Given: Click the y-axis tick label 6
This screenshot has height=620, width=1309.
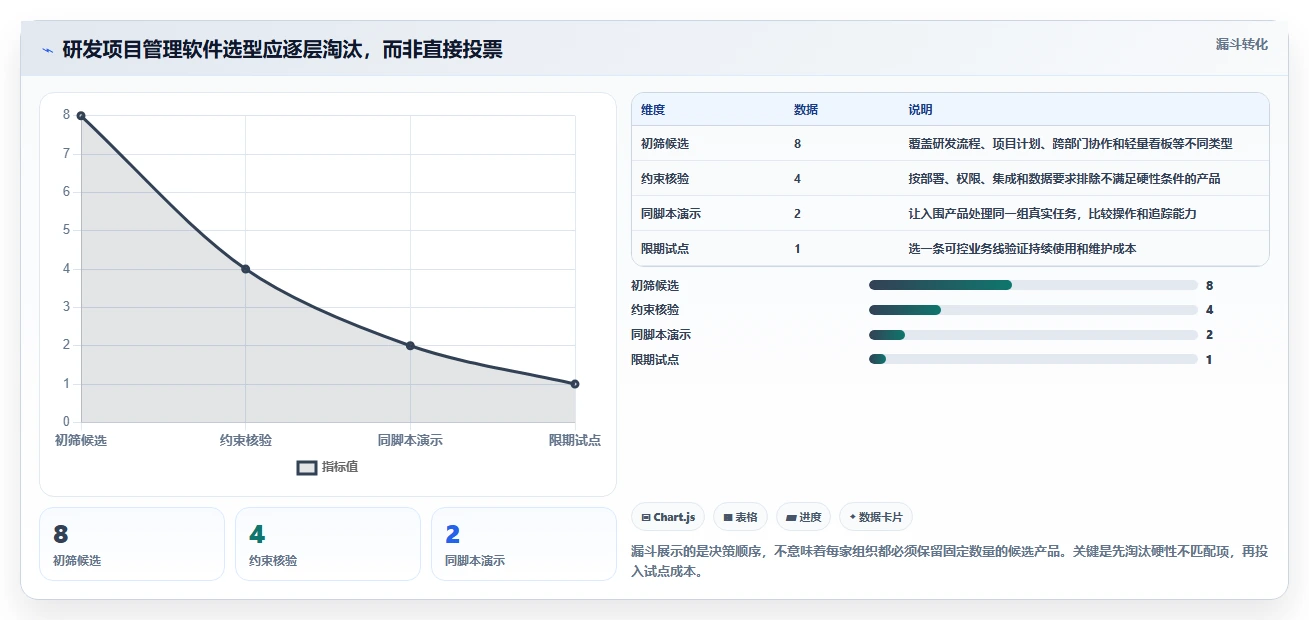Looking at the screenshot, I should (x=67, y=192).
